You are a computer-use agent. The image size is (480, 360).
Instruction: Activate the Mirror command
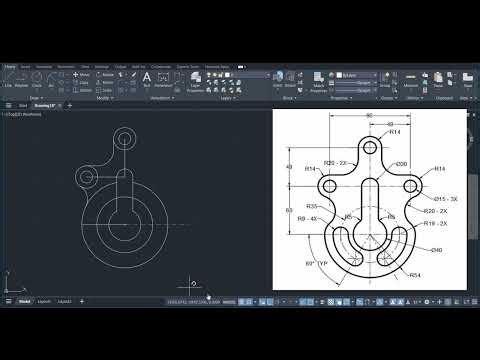point(105,82)
